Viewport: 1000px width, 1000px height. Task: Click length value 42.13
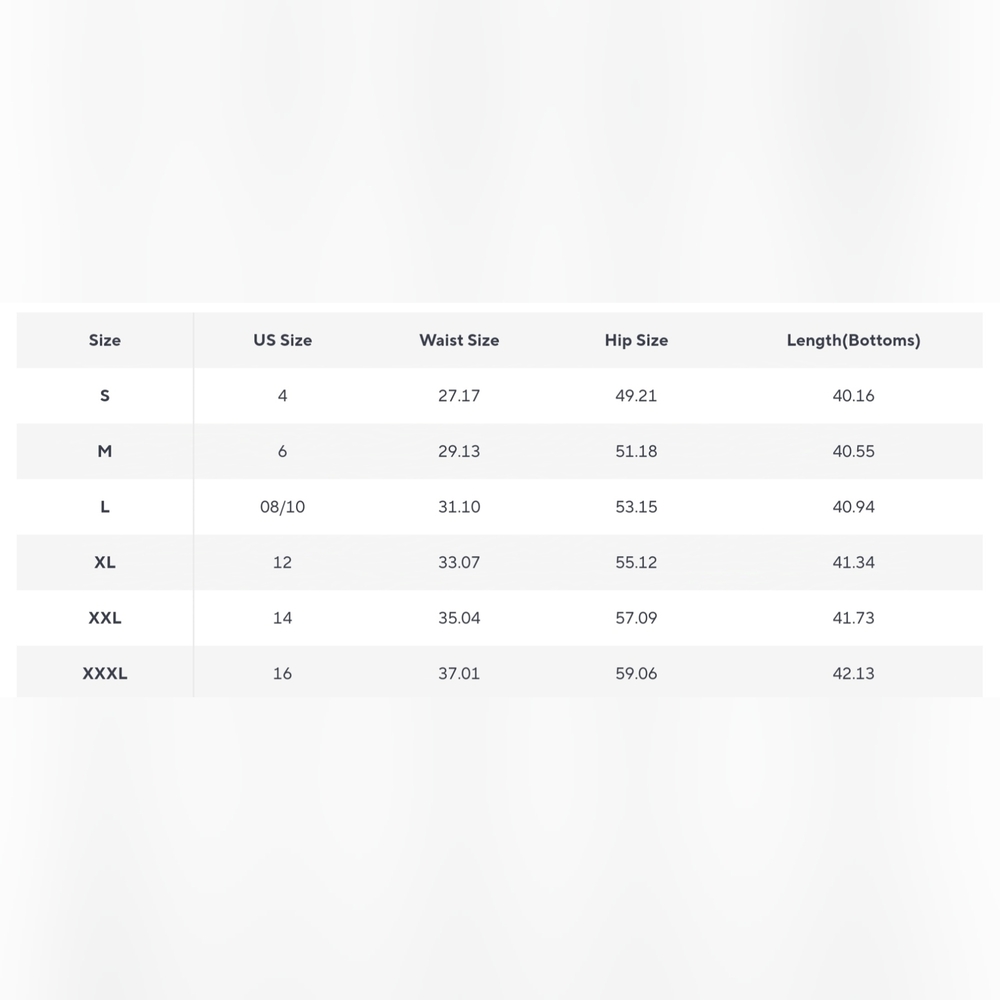(x=853, y=673)
